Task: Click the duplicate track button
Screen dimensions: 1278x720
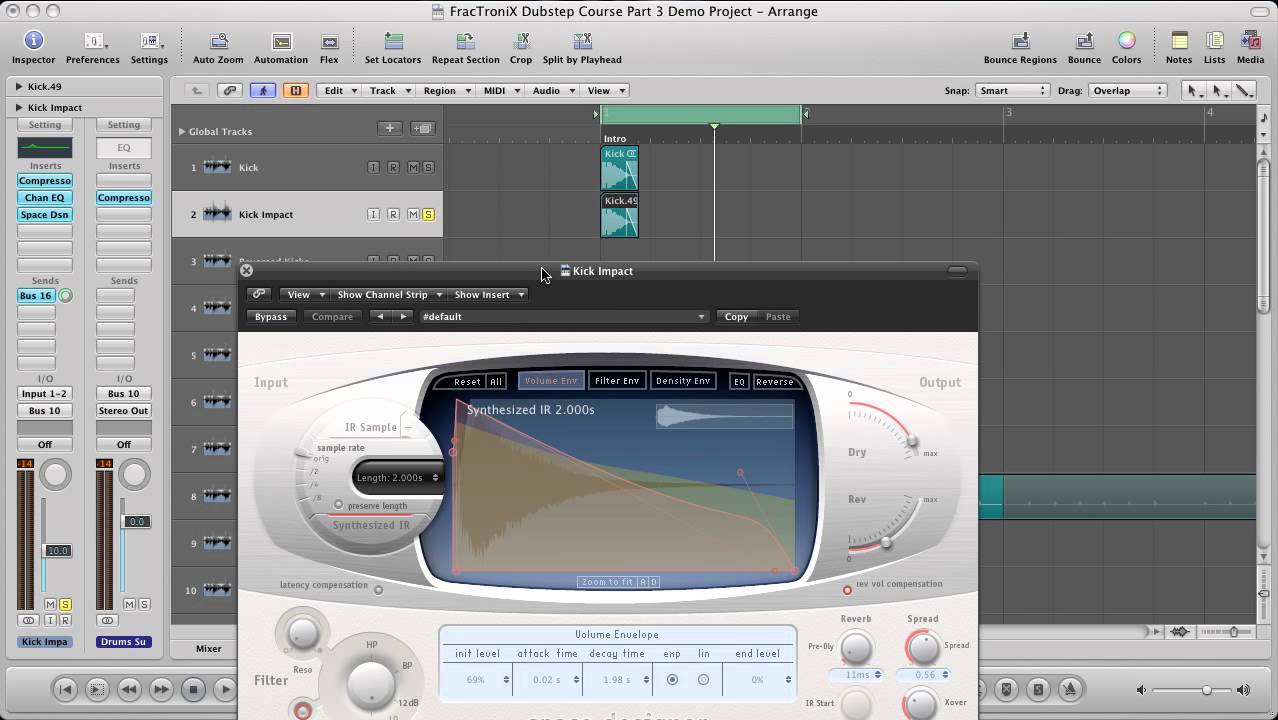Action: click(422, 128)
